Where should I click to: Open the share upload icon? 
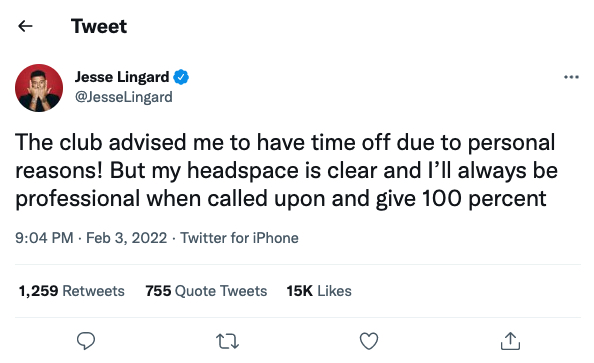(x=510, y=341)
